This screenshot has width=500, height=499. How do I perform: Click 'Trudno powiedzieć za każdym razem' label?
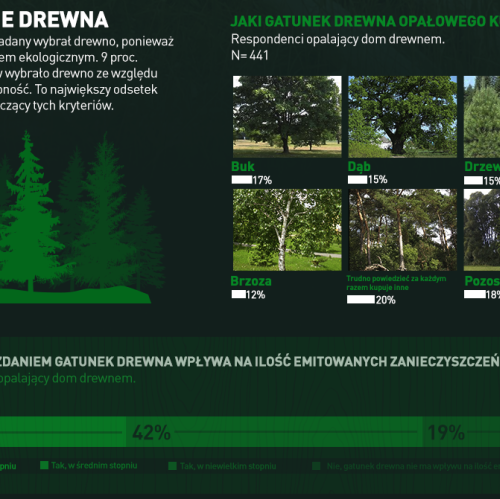click(396, 283)
